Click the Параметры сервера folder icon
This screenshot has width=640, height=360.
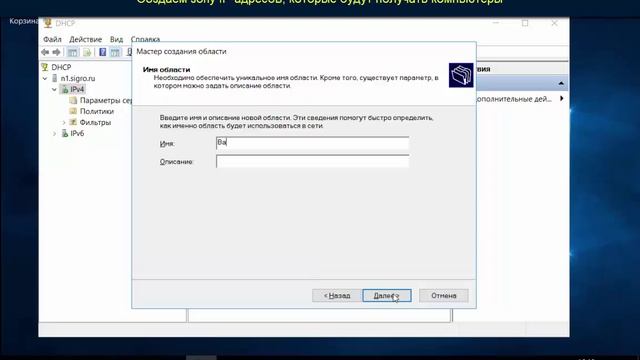73,100
